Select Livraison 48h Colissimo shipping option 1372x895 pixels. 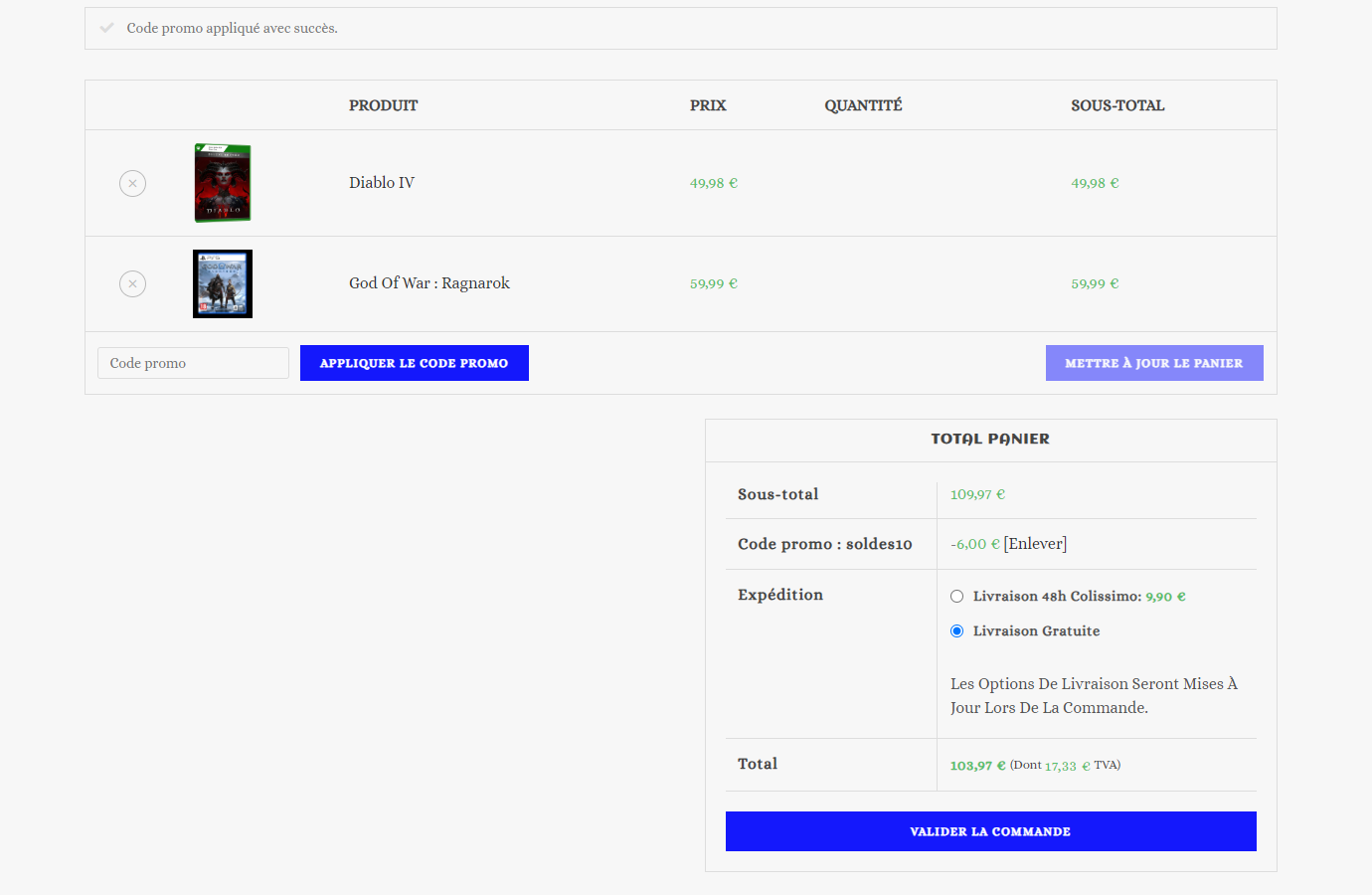tap(956, 597)
